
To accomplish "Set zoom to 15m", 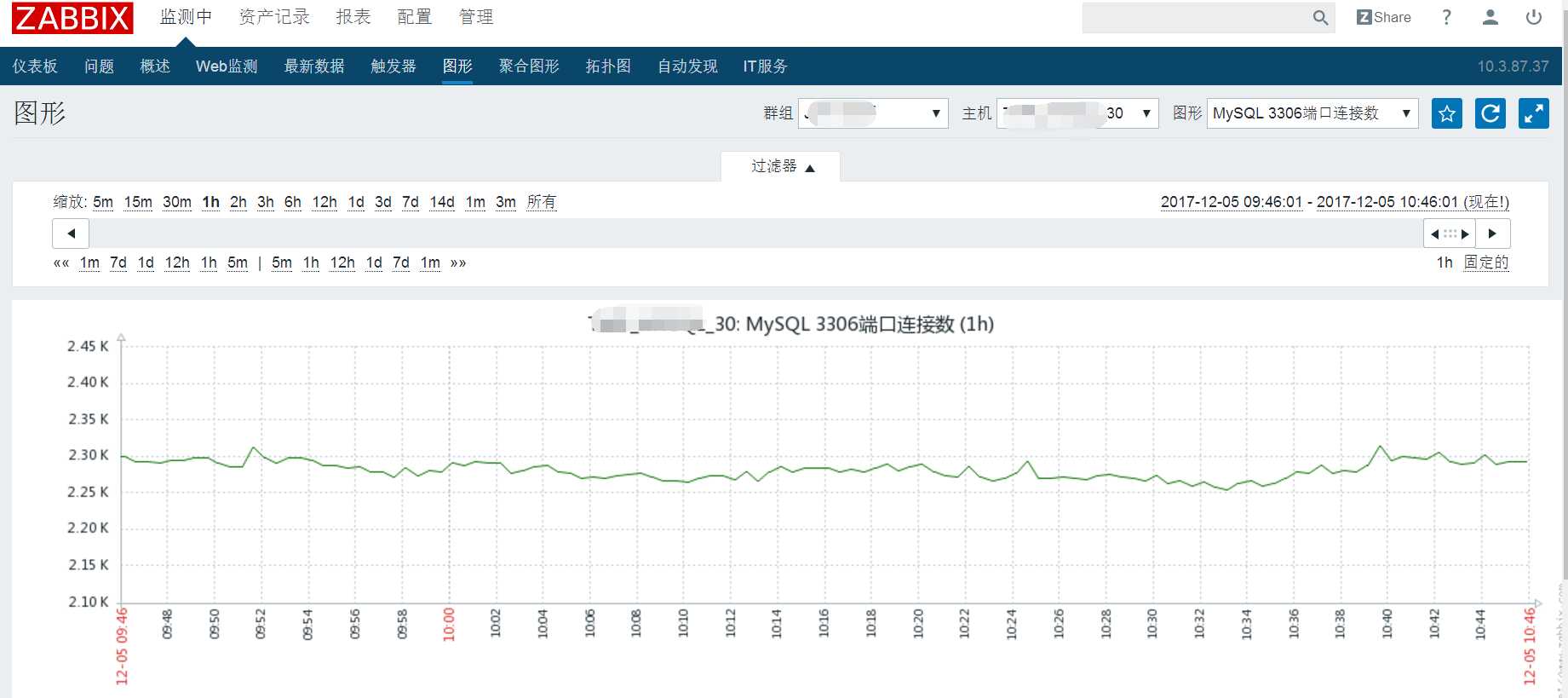I will click(138, 202).
